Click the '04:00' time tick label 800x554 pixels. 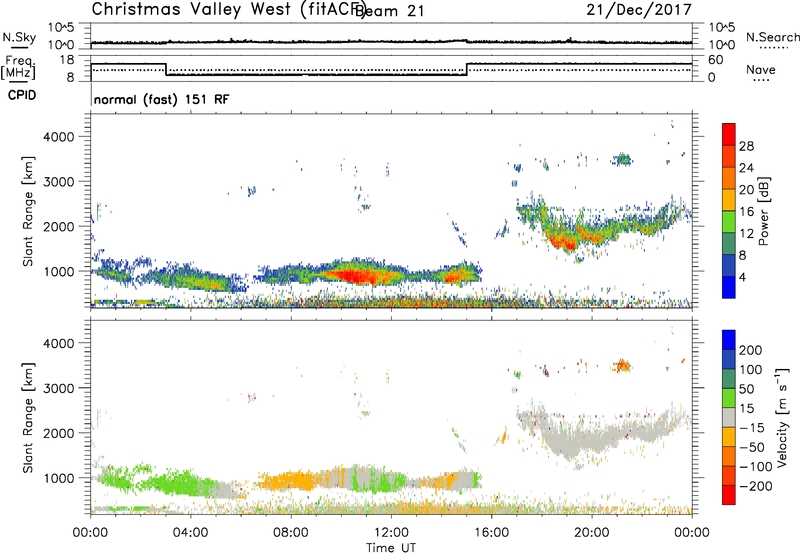190,533
